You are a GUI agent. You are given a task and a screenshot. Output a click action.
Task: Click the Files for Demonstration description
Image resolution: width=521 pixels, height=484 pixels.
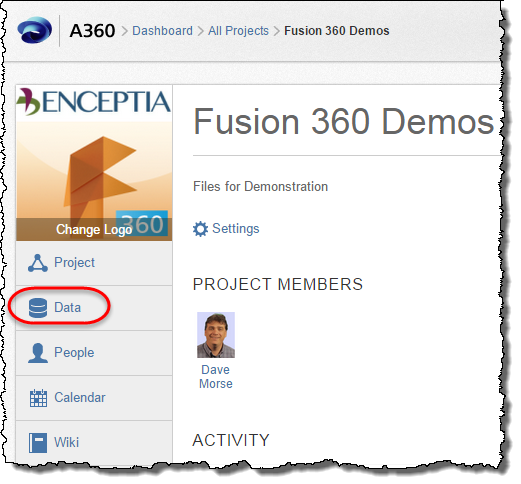point(260,186)
